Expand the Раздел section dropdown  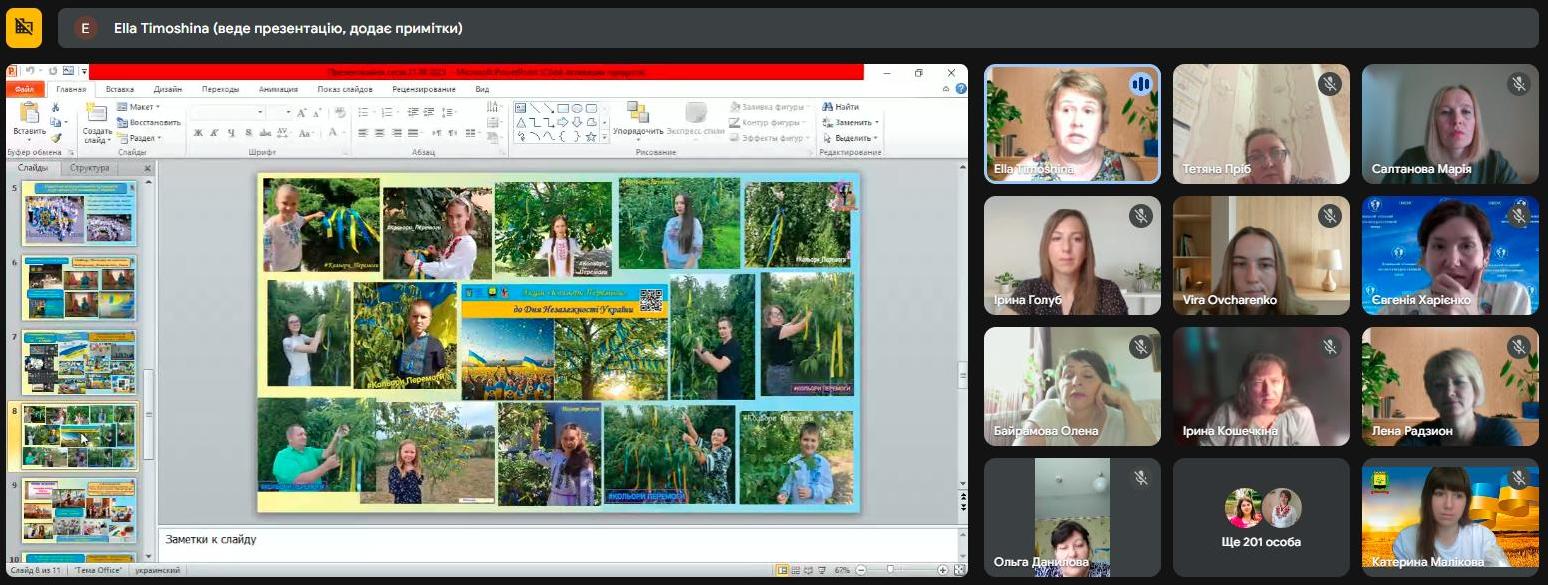pyautogui.click(x=138, y=138)
